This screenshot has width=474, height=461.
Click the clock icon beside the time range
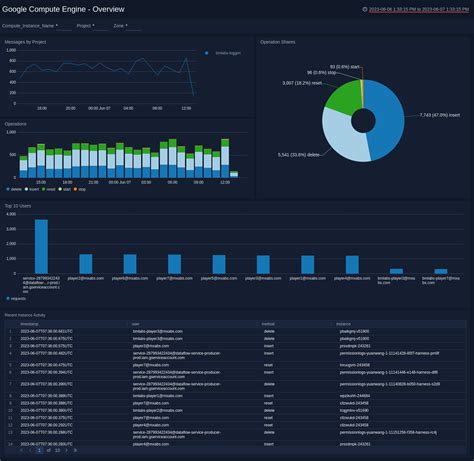click(x=365, y=9)
